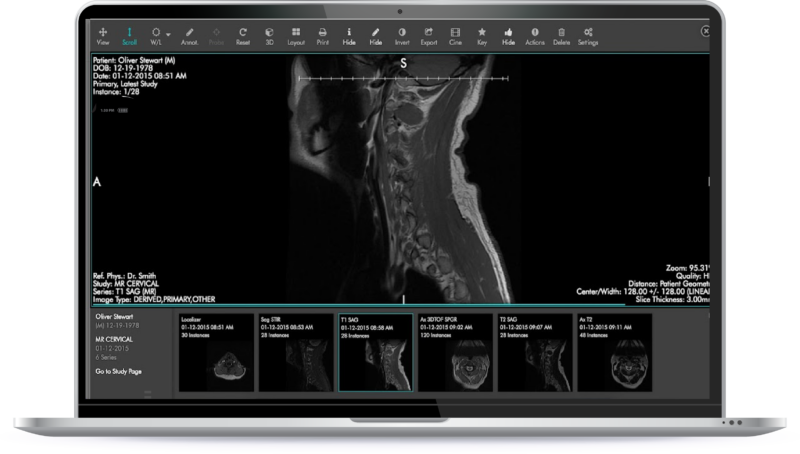Select the W/L window level tool
Screen dimensions: 800x454
[156, 36]
